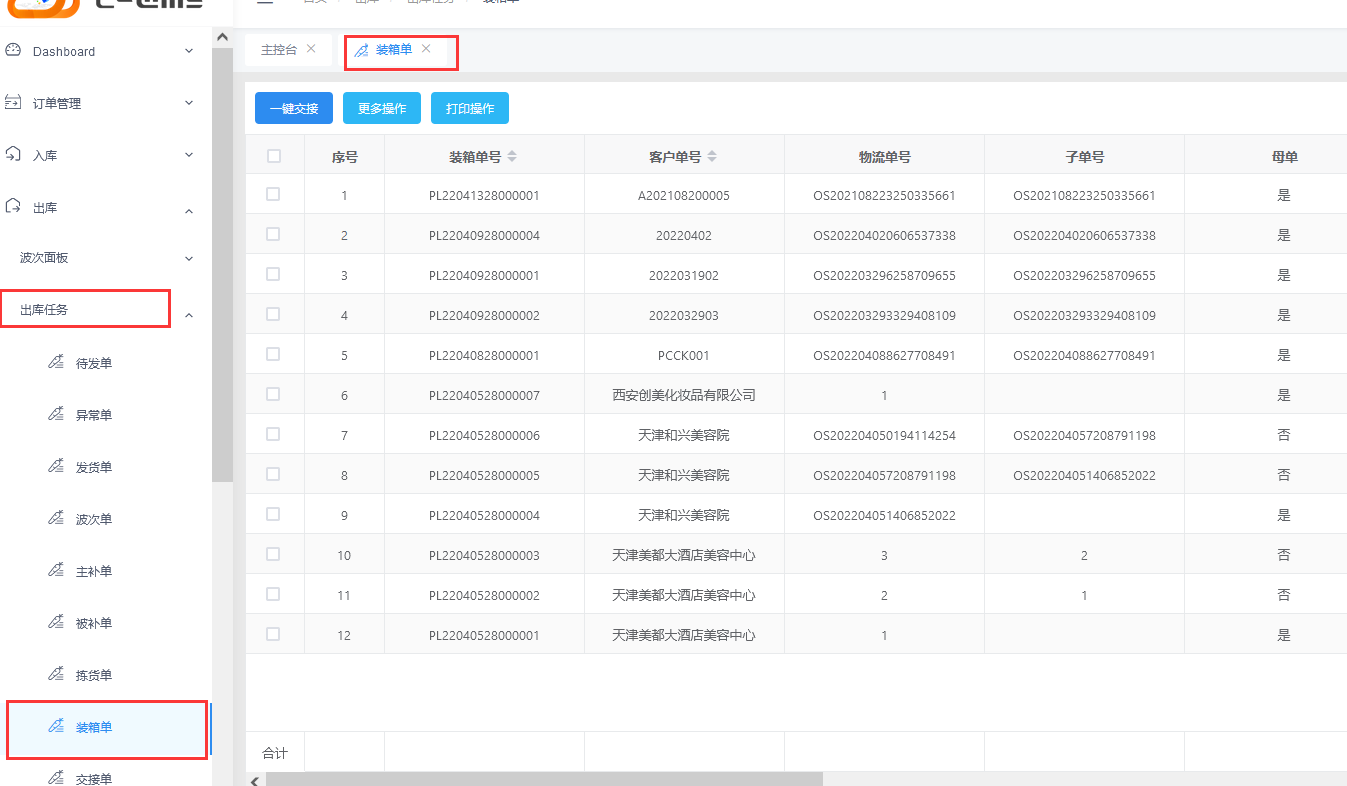Click the icon beside 发货单
1347x786 pixels.
(x=56, y=466)
